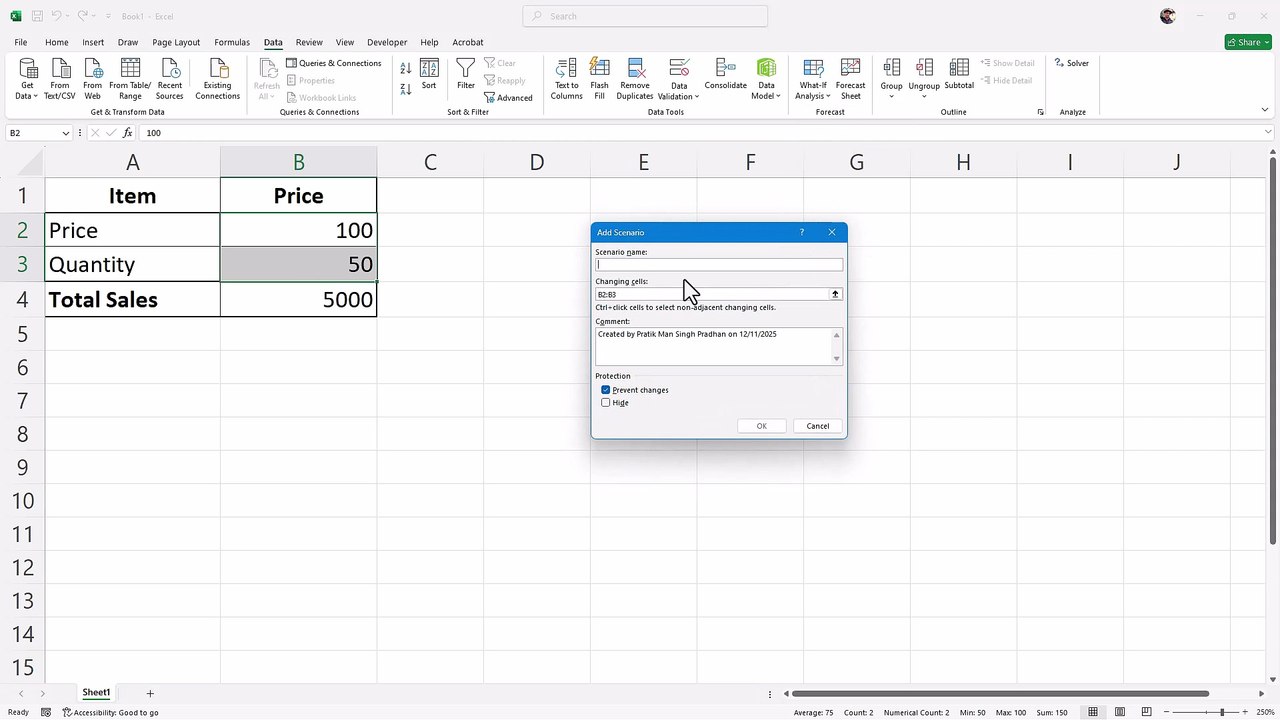Image resolution: width=1280 pixels, height=720 pixels.
Task: Open the Ungroup dropdown arrow
Action: pyautogui.click(x=924, y=96)
